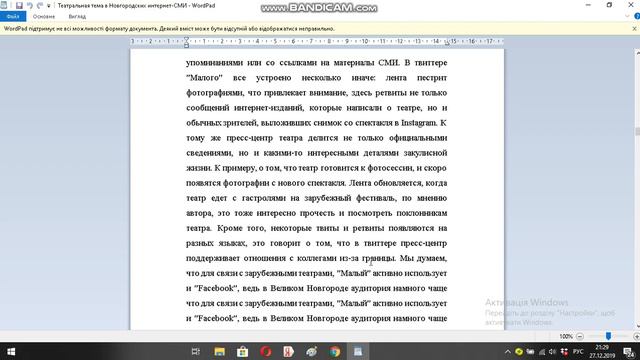Switch to the Вигляд ribbon tab
This screenshot has width=640, height=360.
77,16
